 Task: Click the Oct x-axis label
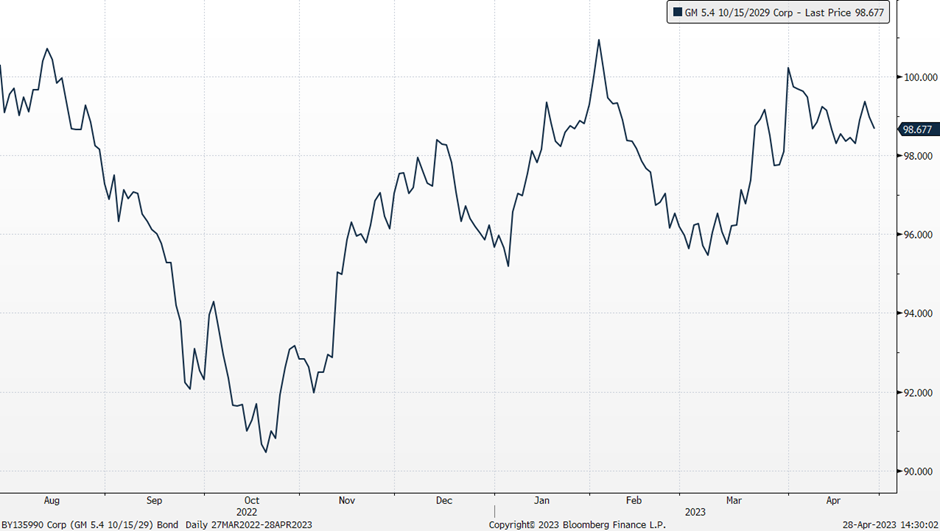pyautogui.click(x=252, y=500)
